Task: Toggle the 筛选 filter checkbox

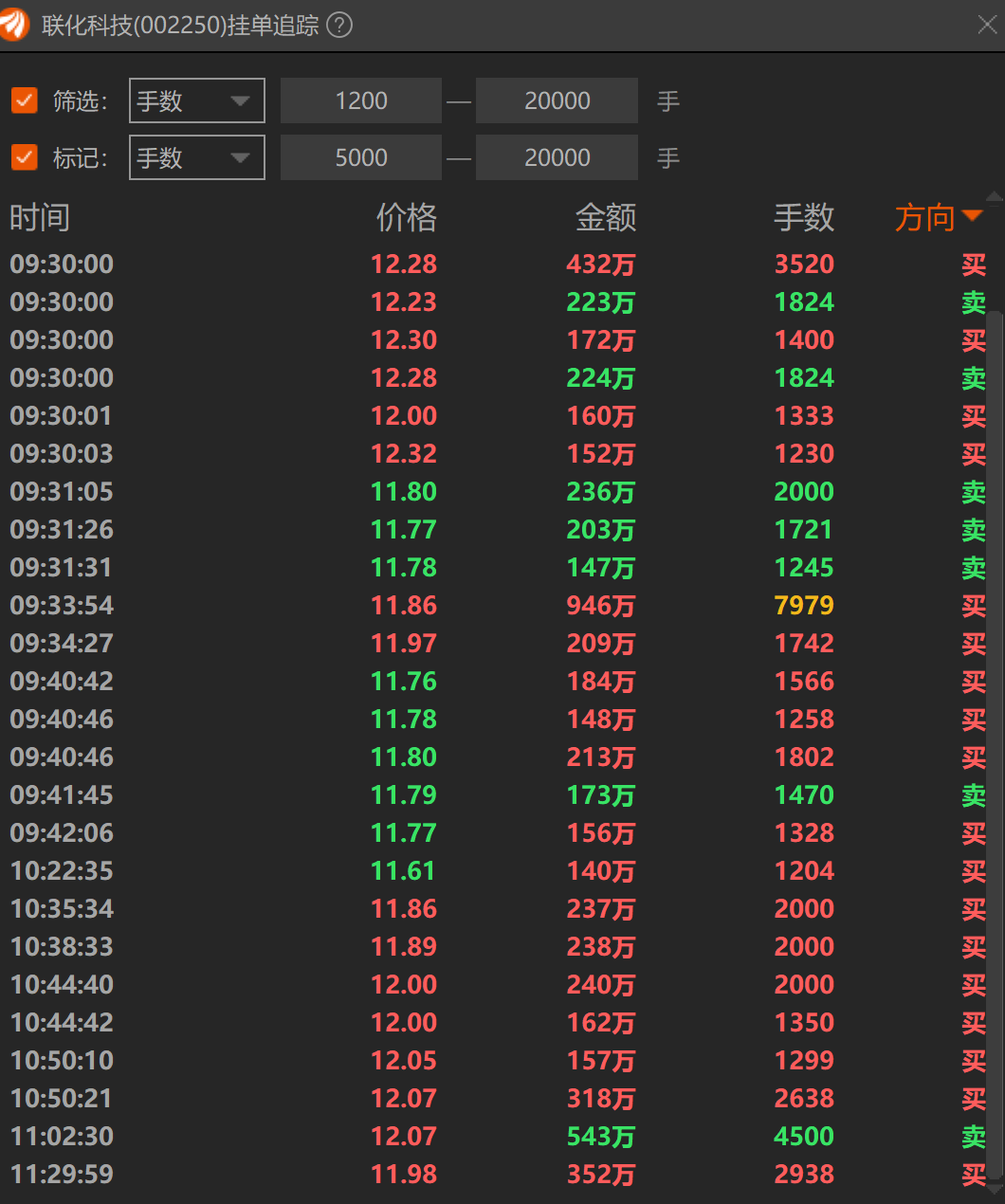Action: (x=24, y=100)
